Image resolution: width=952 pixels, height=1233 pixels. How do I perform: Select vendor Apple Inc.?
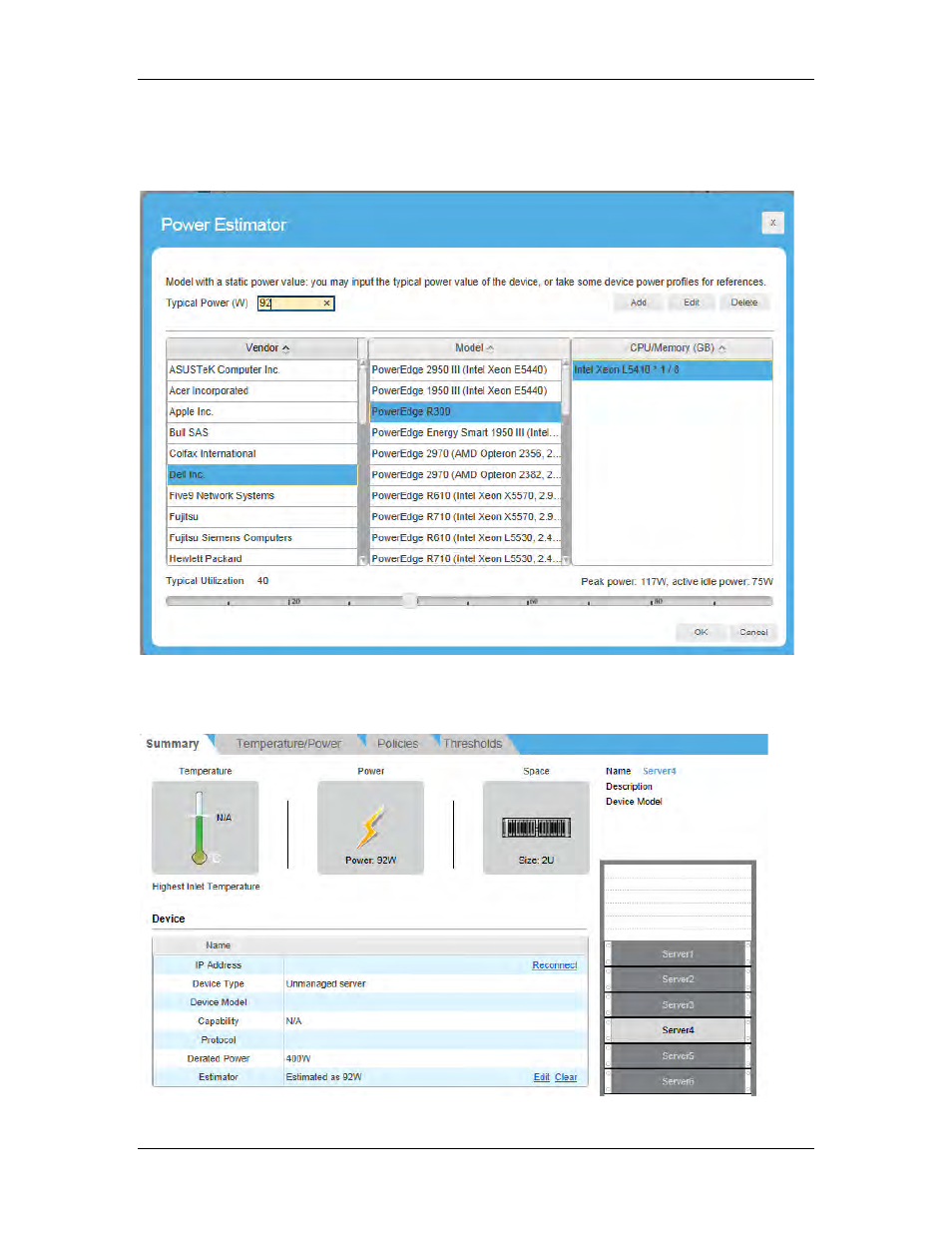[261, 412]
